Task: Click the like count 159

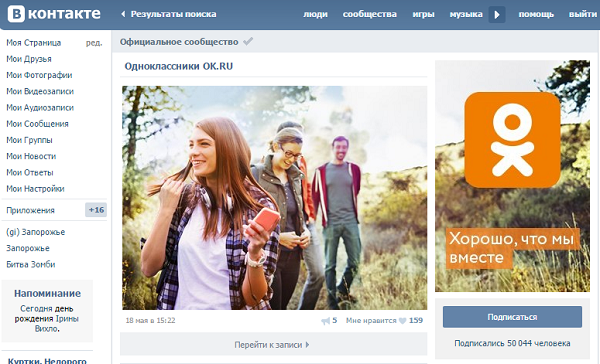Action: click(416, 320)
